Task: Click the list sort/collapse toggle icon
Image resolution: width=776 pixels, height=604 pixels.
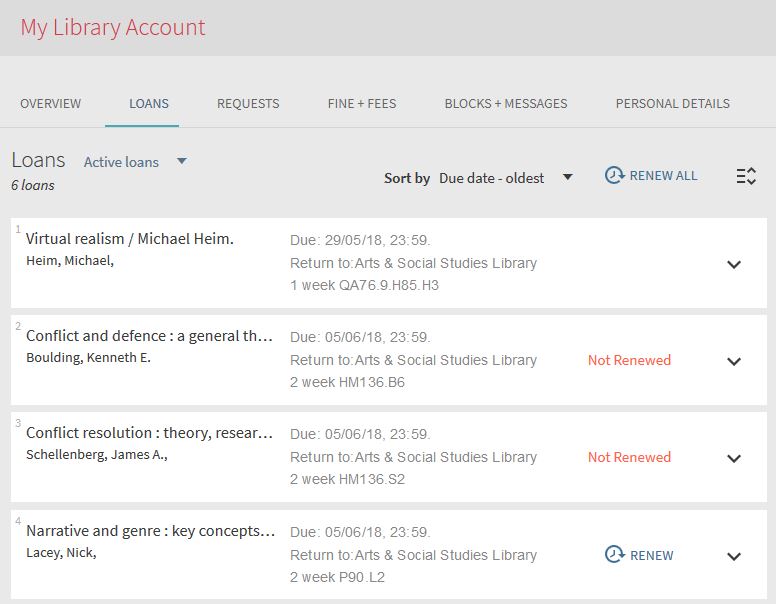Action: coord(746,177)
